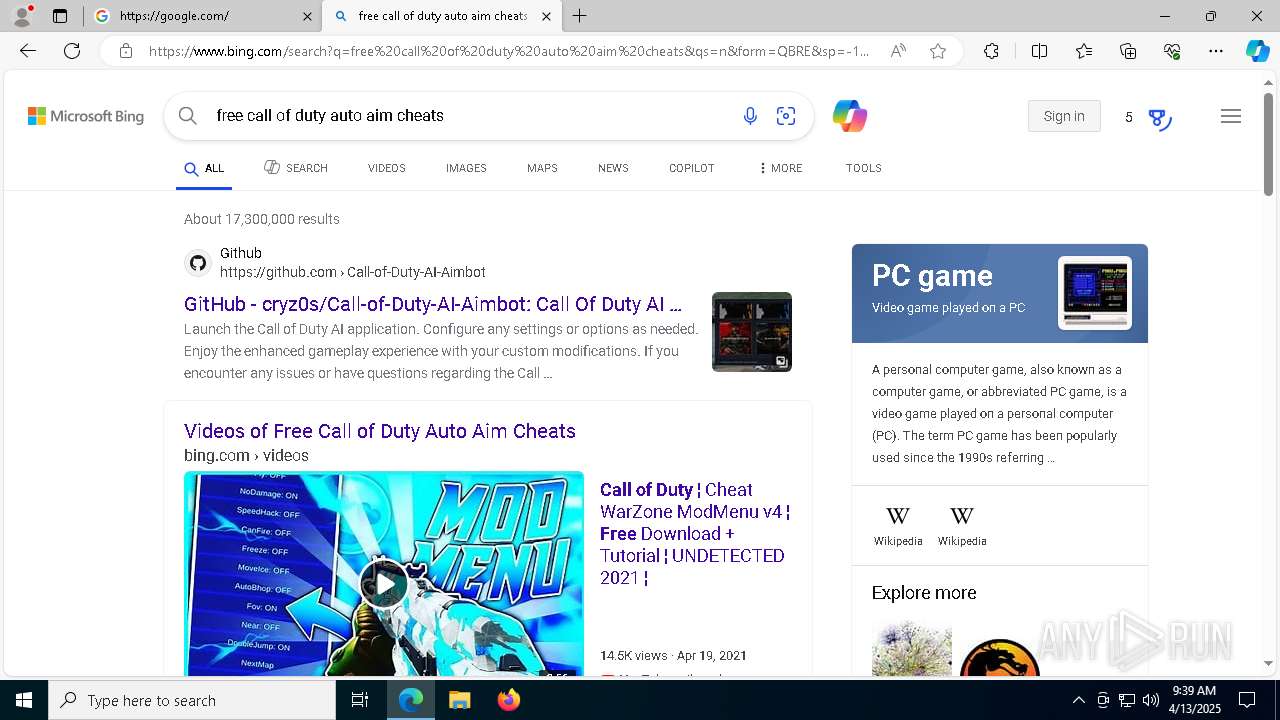Open Windows Start button

pyautogui.click(x=24, y=700)
